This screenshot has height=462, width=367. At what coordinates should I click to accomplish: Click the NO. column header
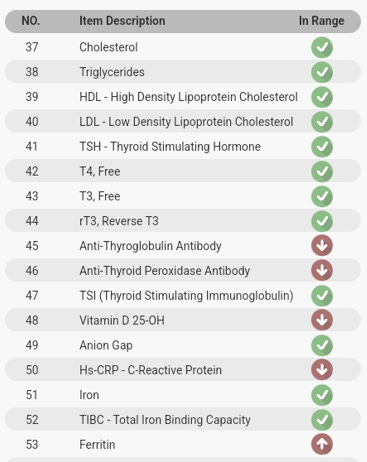click(x=31, y=21)
